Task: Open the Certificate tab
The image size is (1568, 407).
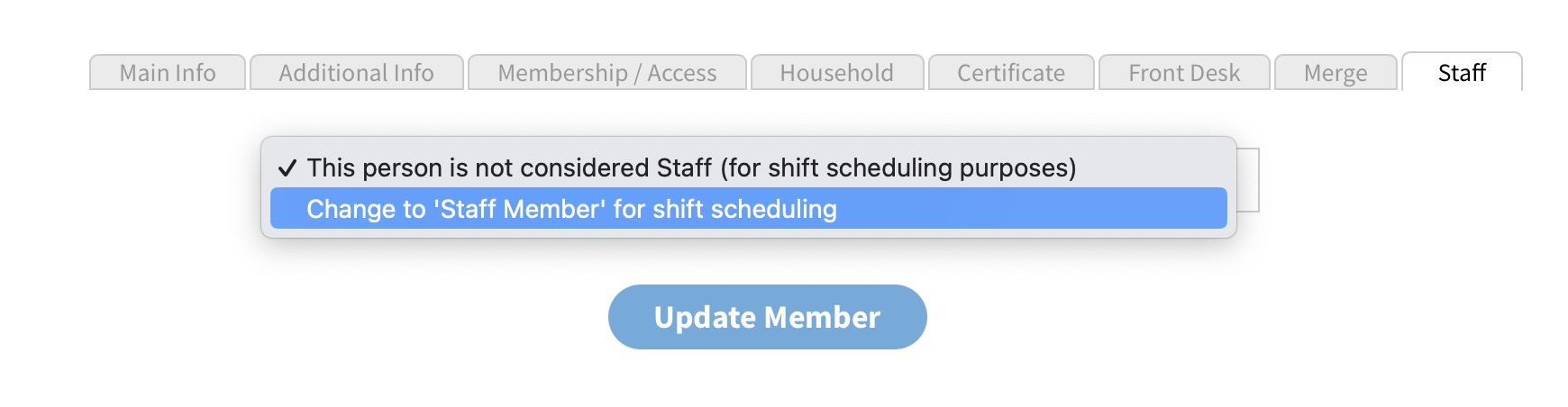Action: tap(1010, 73)
